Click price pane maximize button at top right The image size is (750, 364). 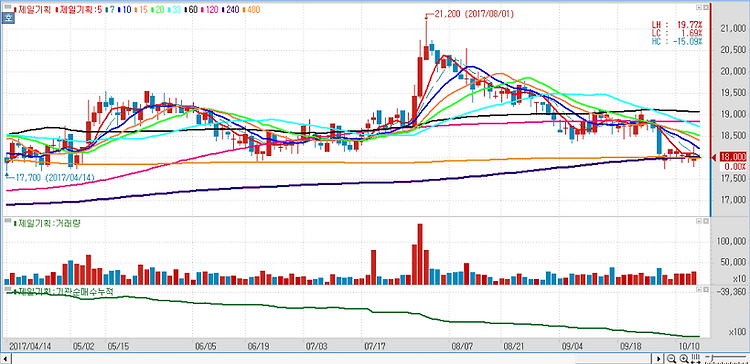point(706,7)
